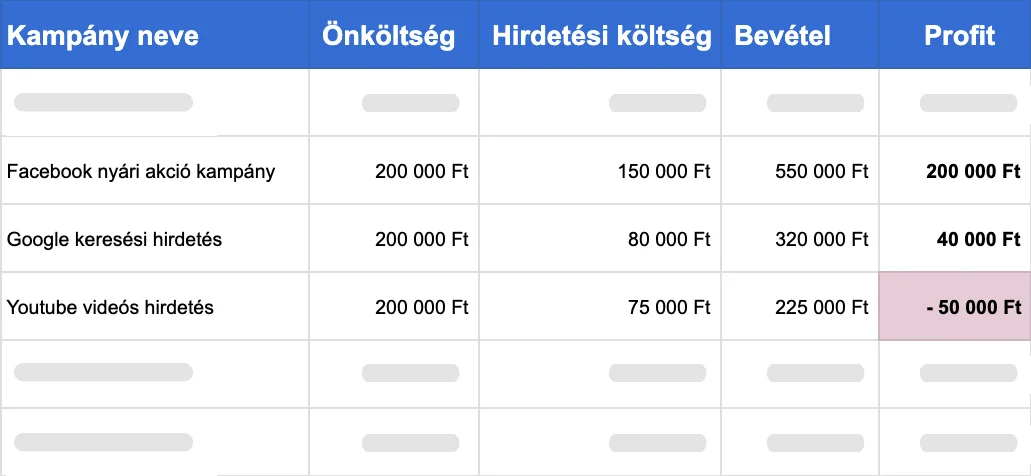Click the 40 000 Ft profit cell
The image size is (1031, 476).
coord(955,239)
